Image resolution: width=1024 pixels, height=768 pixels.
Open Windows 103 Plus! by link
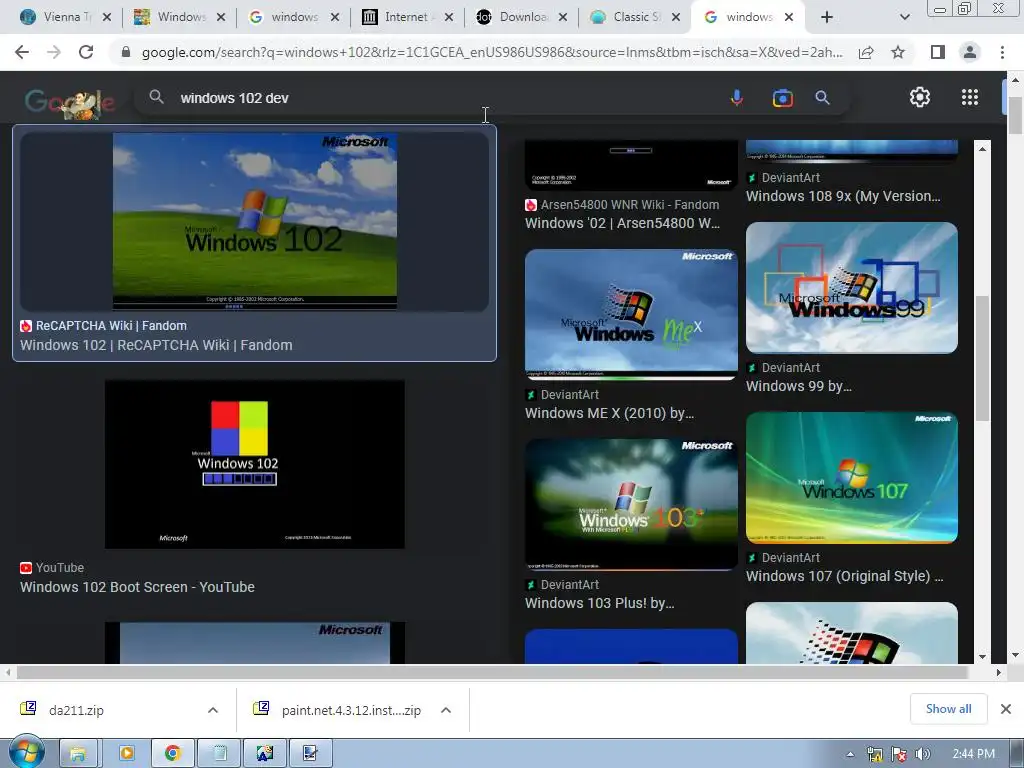tap(600, 603)
